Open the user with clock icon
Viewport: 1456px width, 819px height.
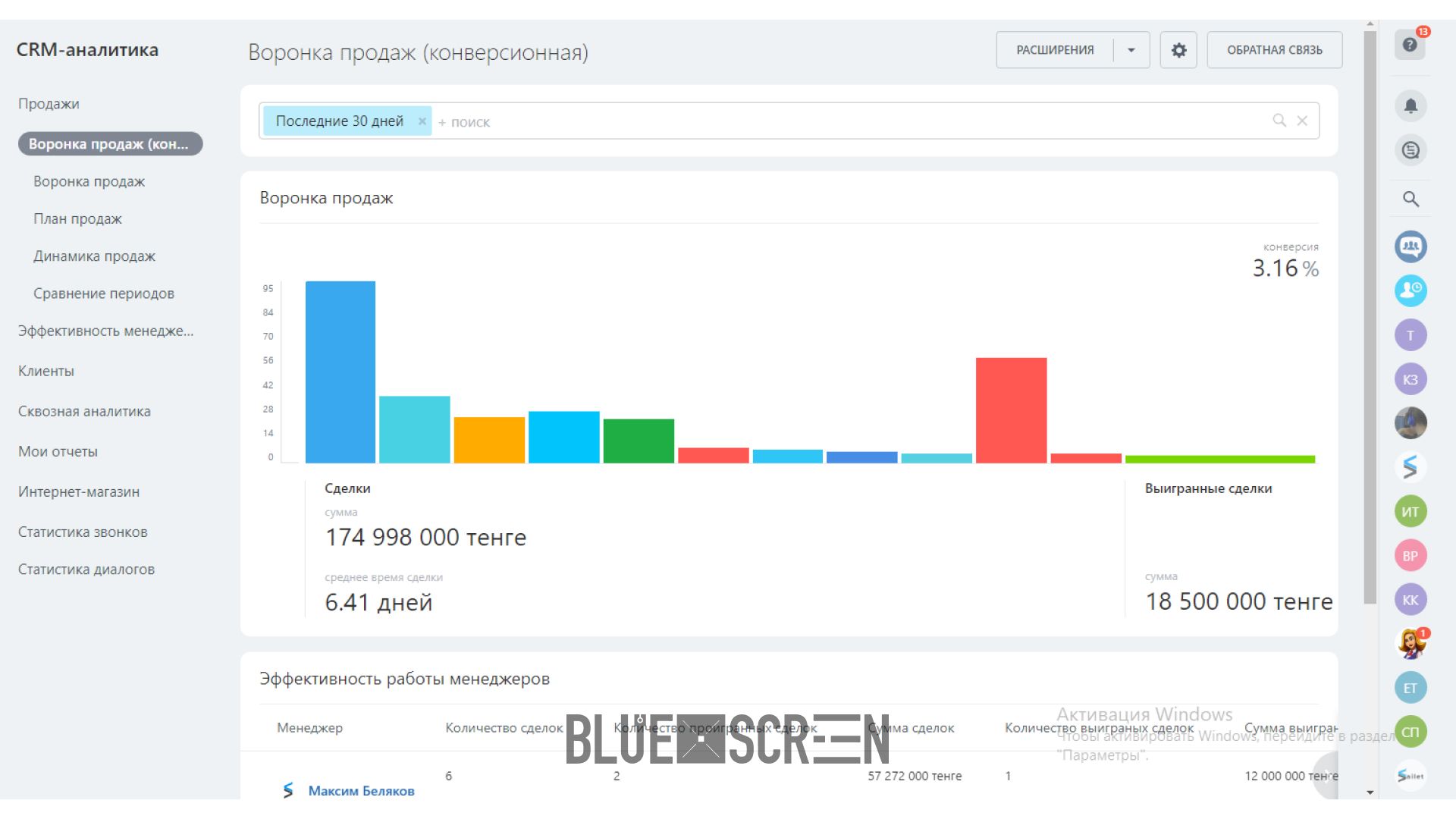tap(1410, 290)
